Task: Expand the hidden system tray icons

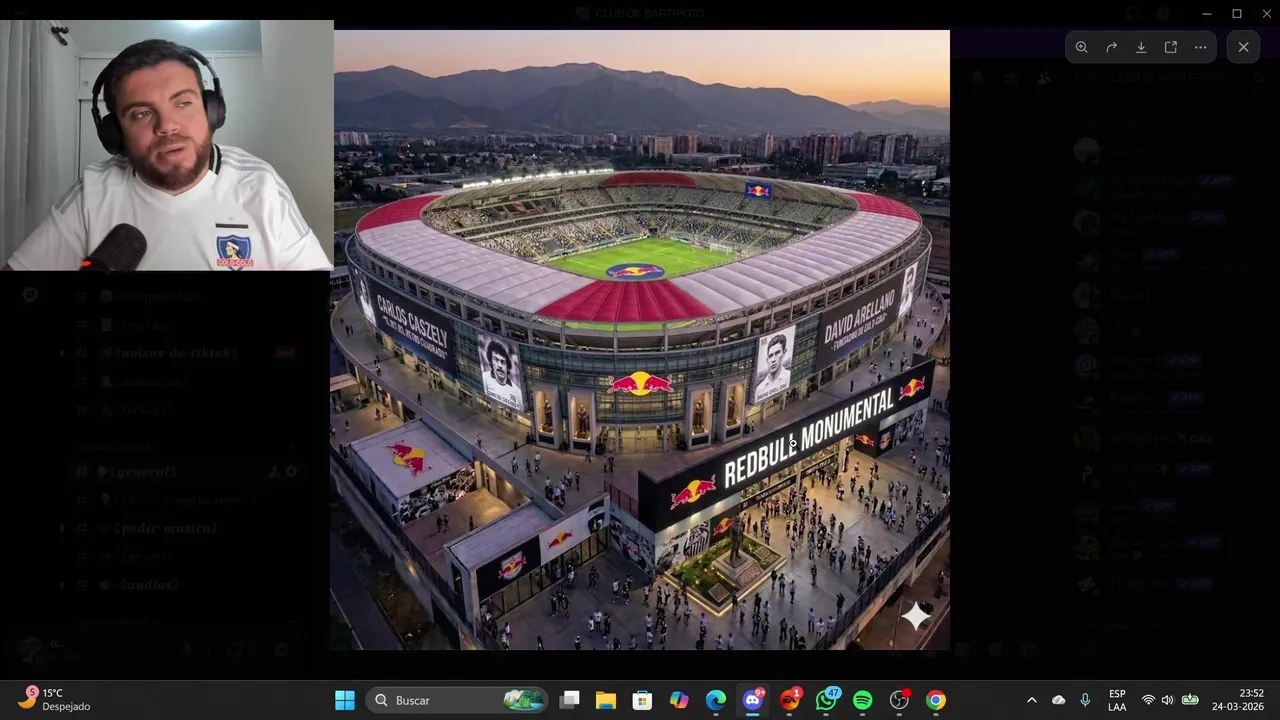Action: pyautogui.click(x=1031, y=700)
